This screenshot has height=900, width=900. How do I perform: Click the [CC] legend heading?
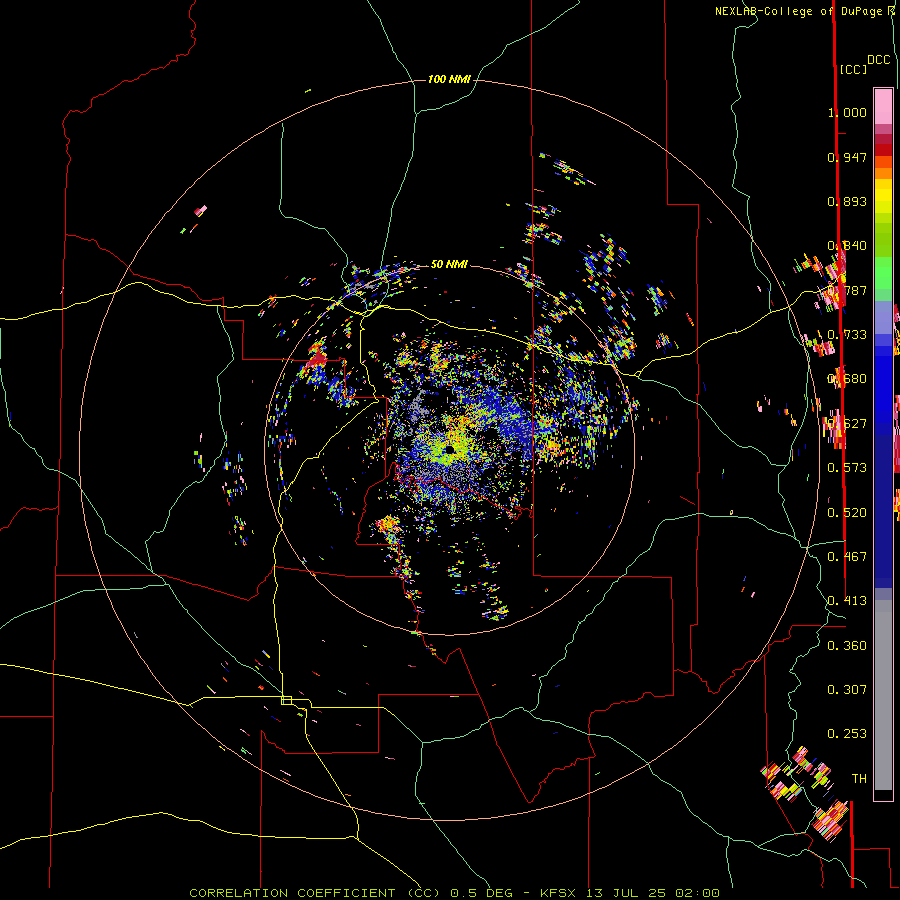pos(853,69)
